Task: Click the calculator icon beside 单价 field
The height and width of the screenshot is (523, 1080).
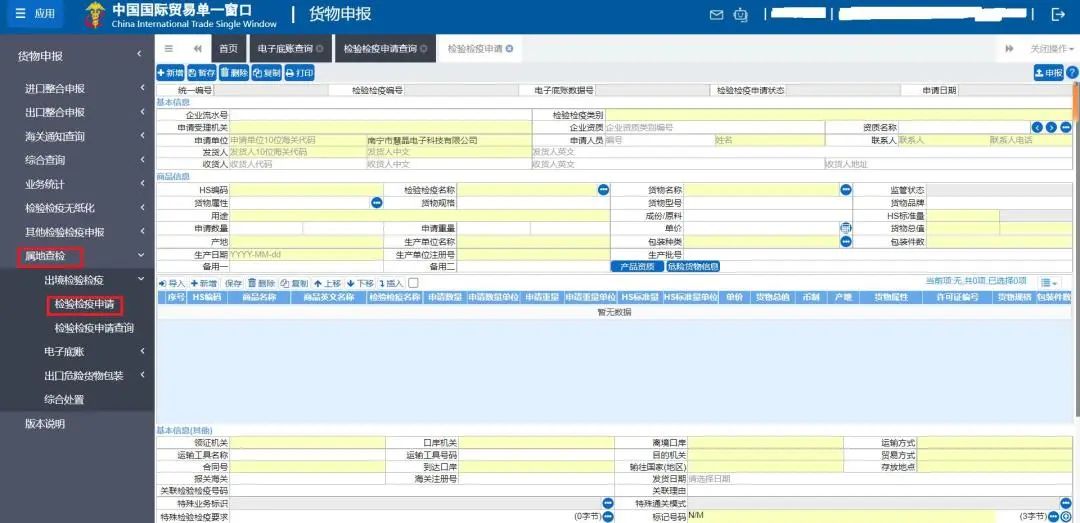Action: (846, 228)
